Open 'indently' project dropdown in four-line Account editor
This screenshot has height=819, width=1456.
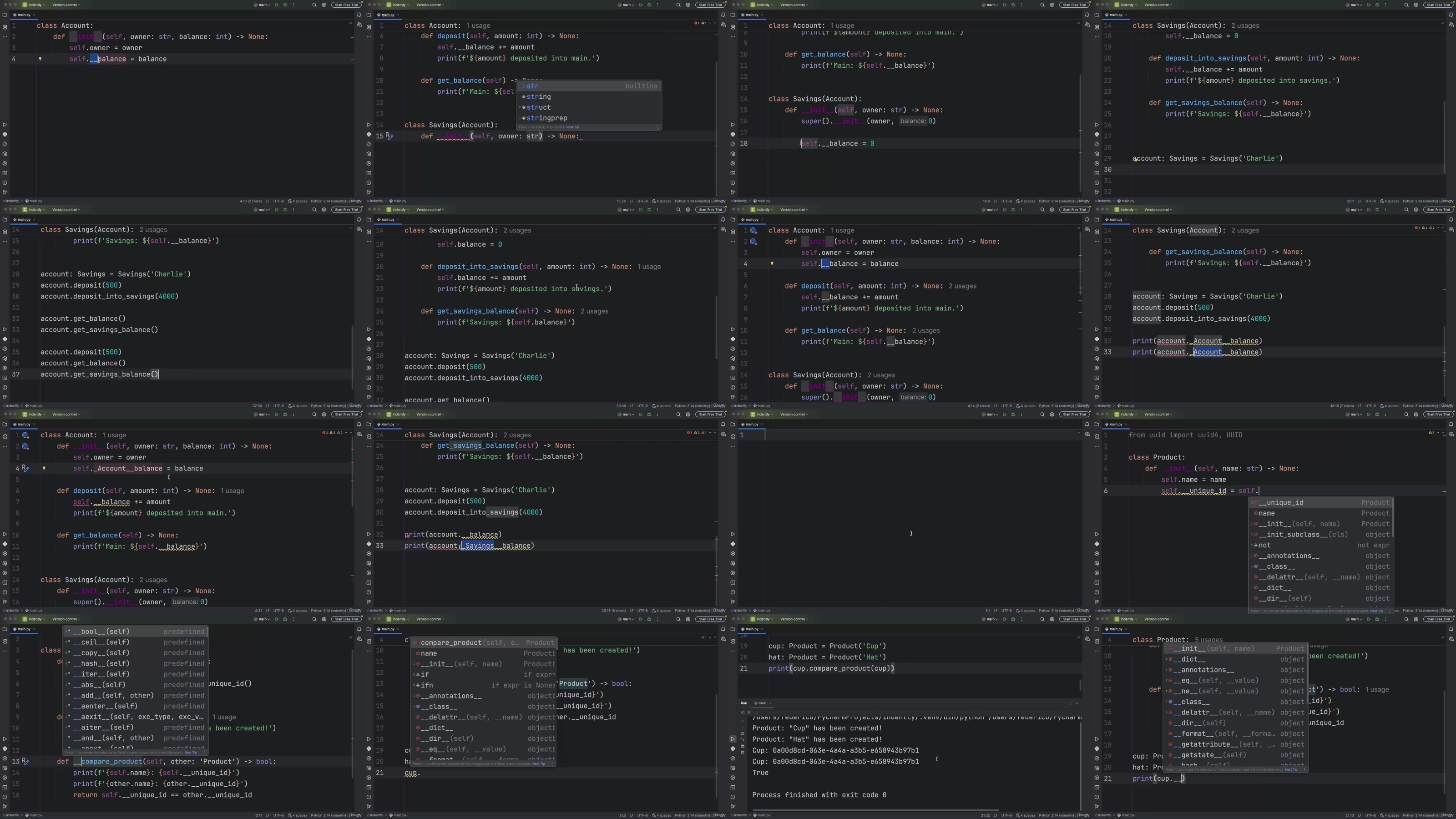[x=34, y=5]
